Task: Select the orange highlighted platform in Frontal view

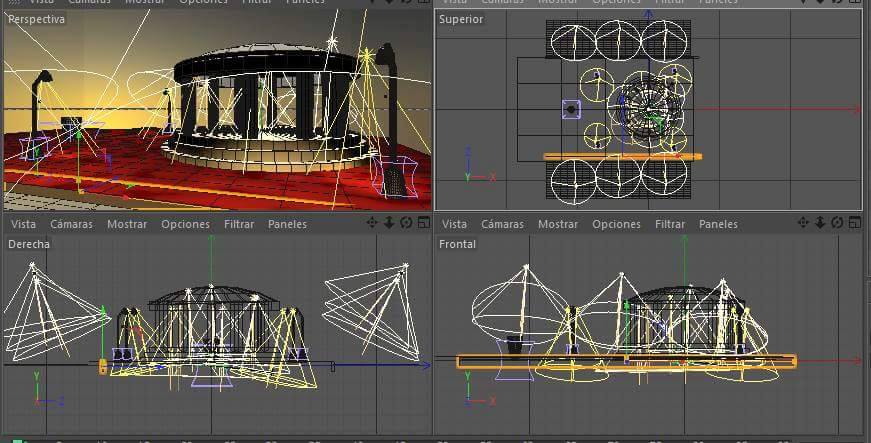Action: pyautogui.click(x=625, y=361)
